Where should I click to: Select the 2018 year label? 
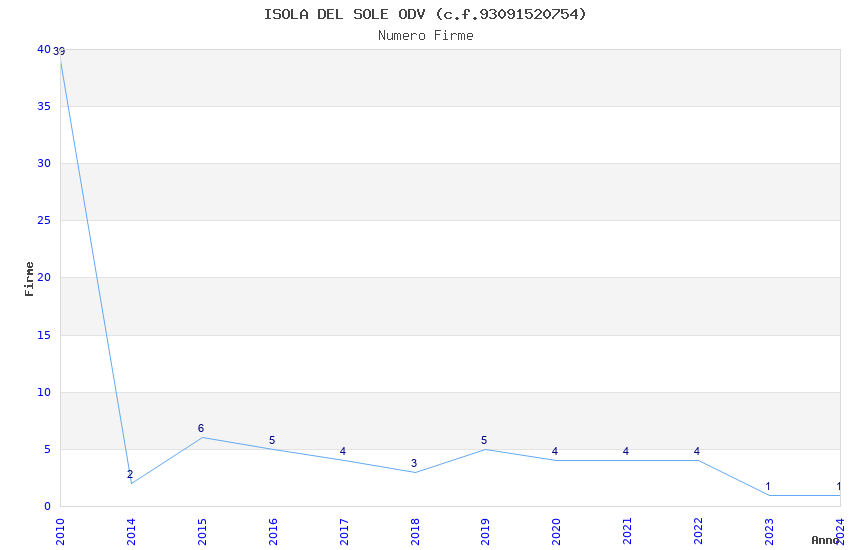point(415,532)
